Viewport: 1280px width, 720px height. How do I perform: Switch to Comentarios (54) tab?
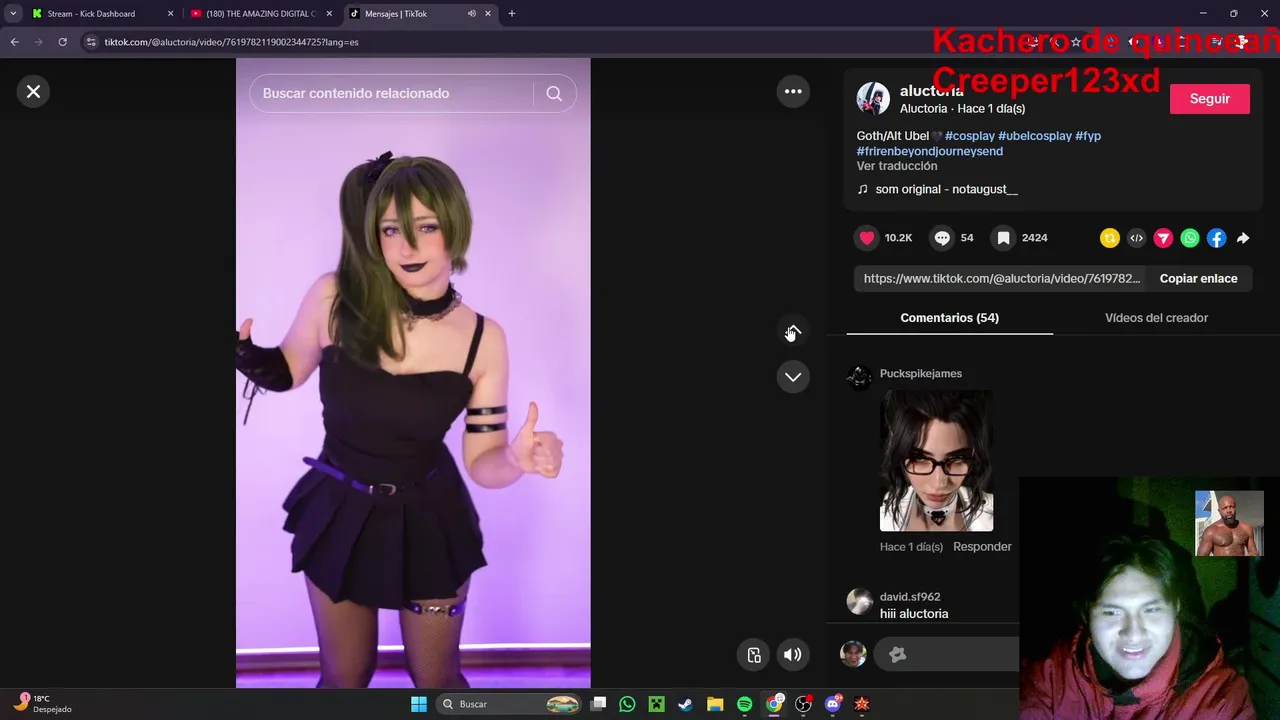[949, 318]
